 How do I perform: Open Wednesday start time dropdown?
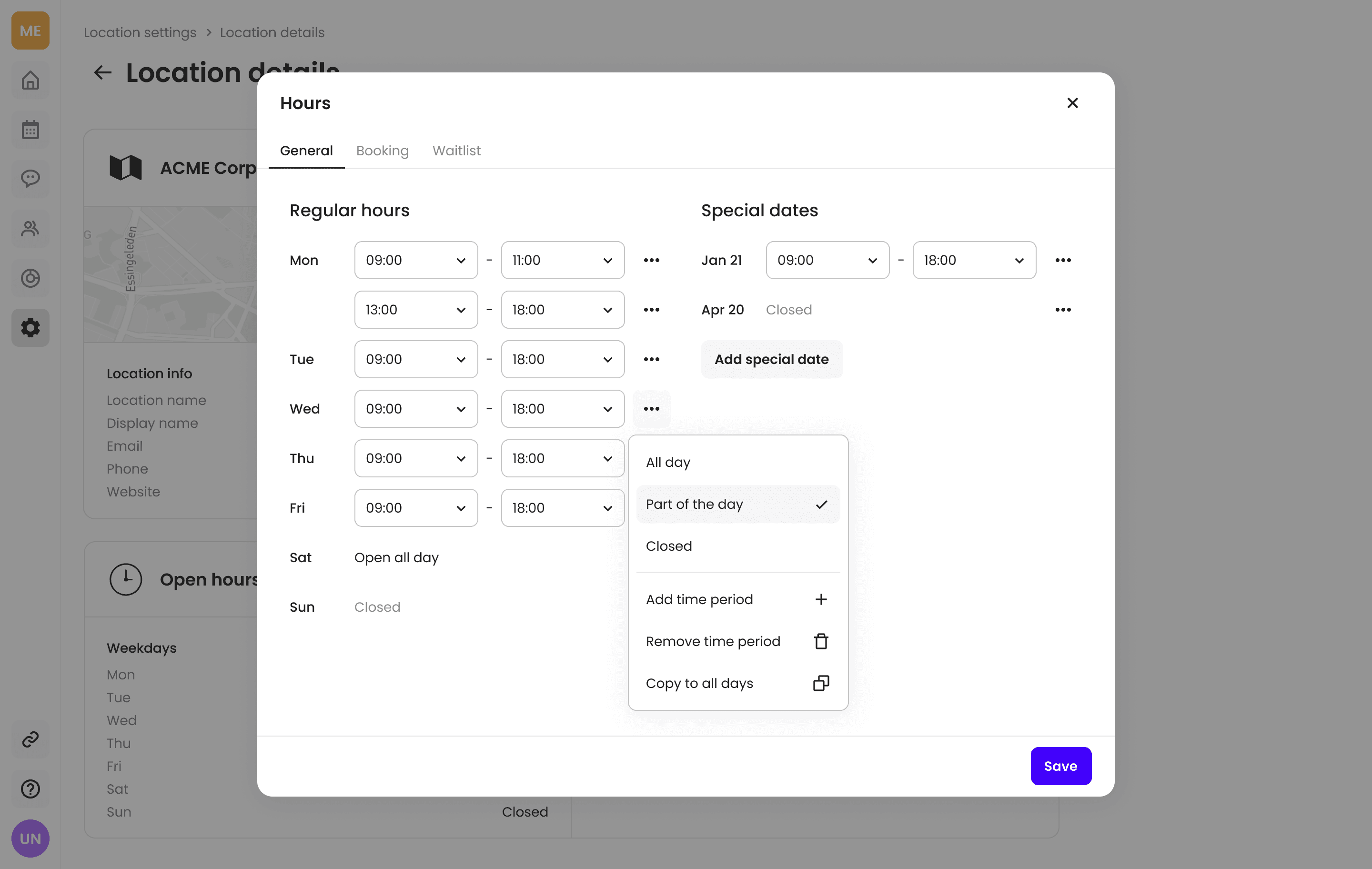coord(416,409)
